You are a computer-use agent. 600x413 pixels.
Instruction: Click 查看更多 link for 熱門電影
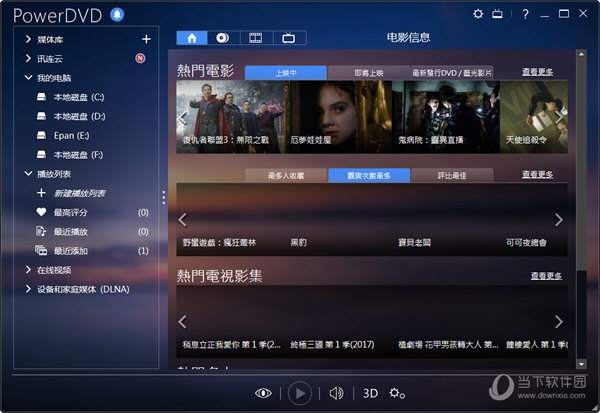coord(537,72)
